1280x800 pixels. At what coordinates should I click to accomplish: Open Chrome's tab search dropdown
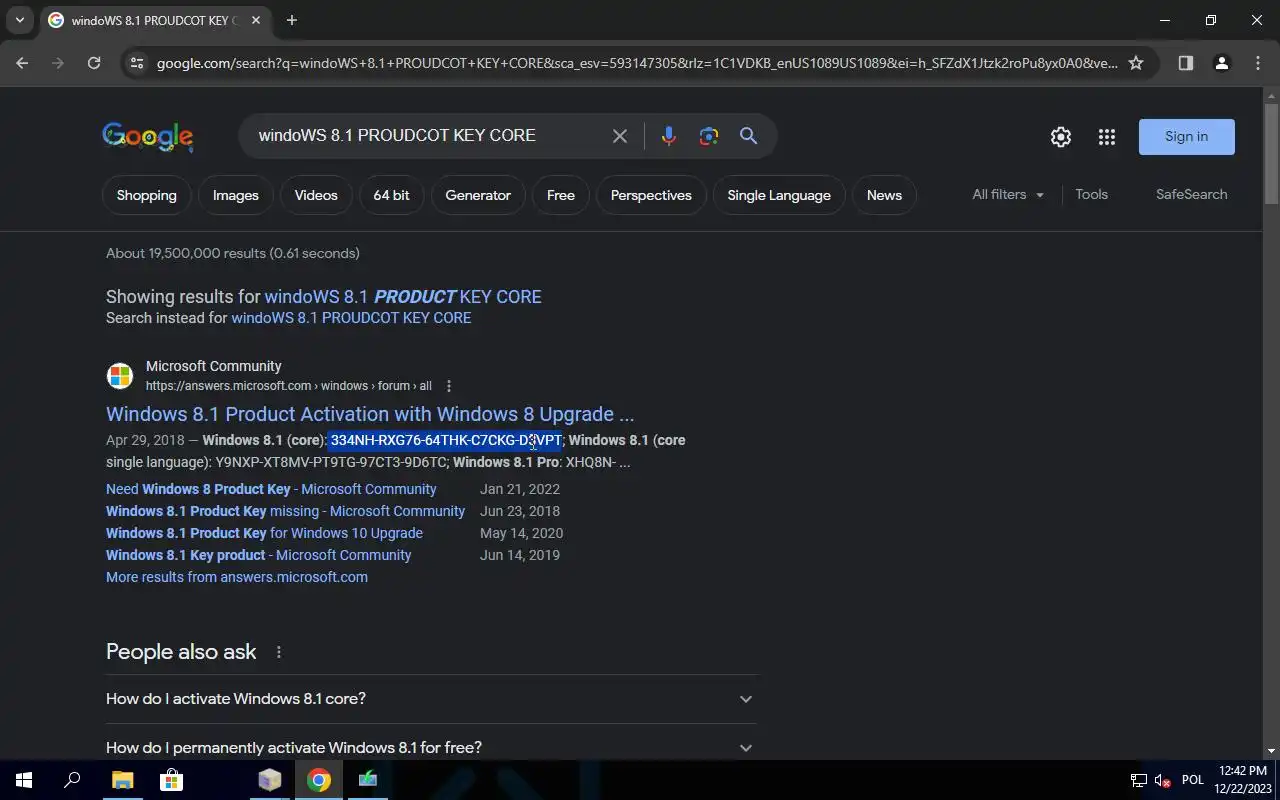point(19,20)
